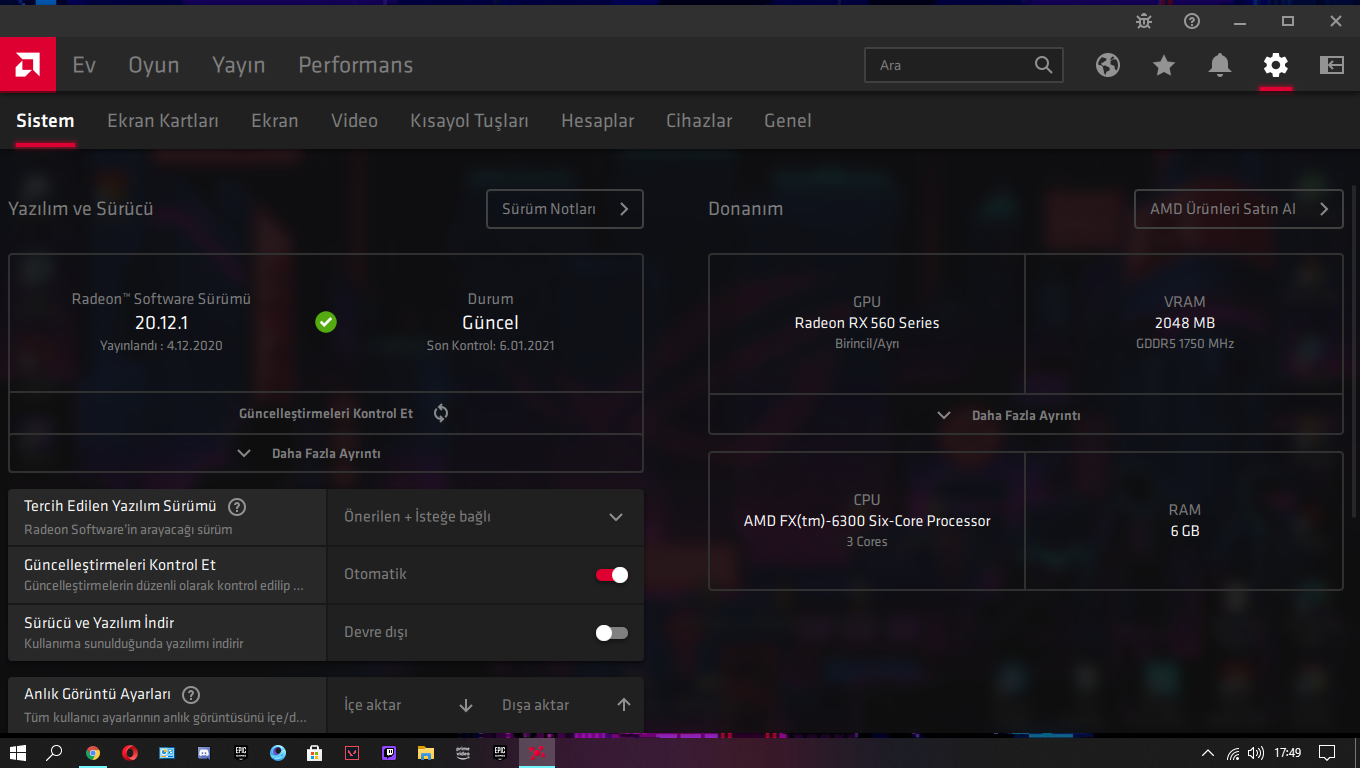Open the Kısayol Tuşları tab

[x=470, y=121]
